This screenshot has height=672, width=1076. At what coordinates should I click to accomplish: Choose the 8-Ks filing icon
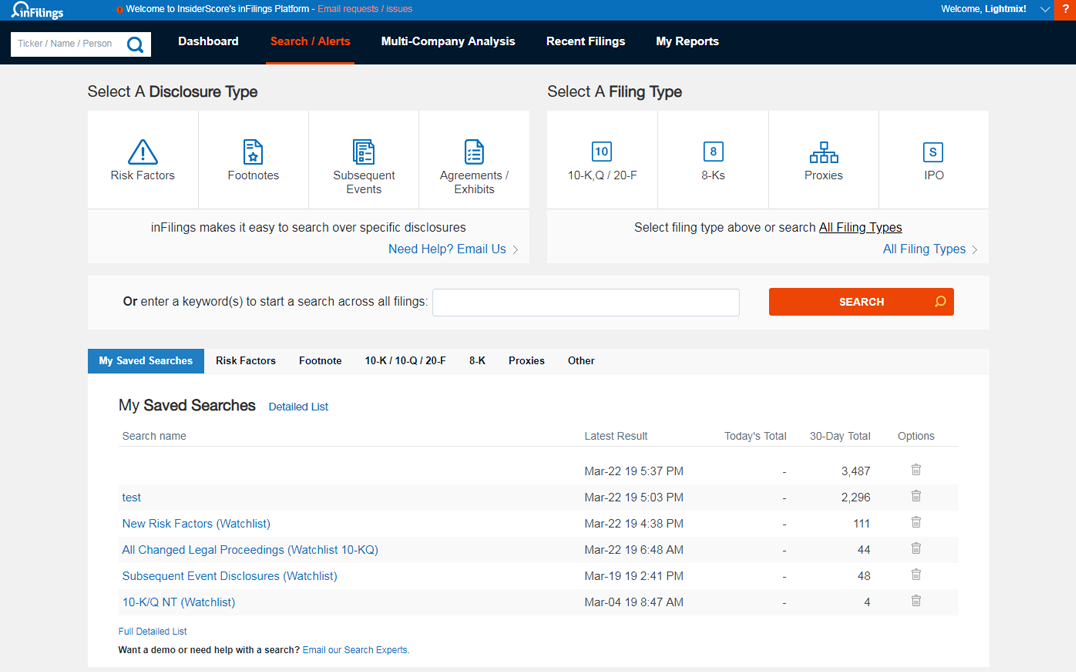pos(713,152)
